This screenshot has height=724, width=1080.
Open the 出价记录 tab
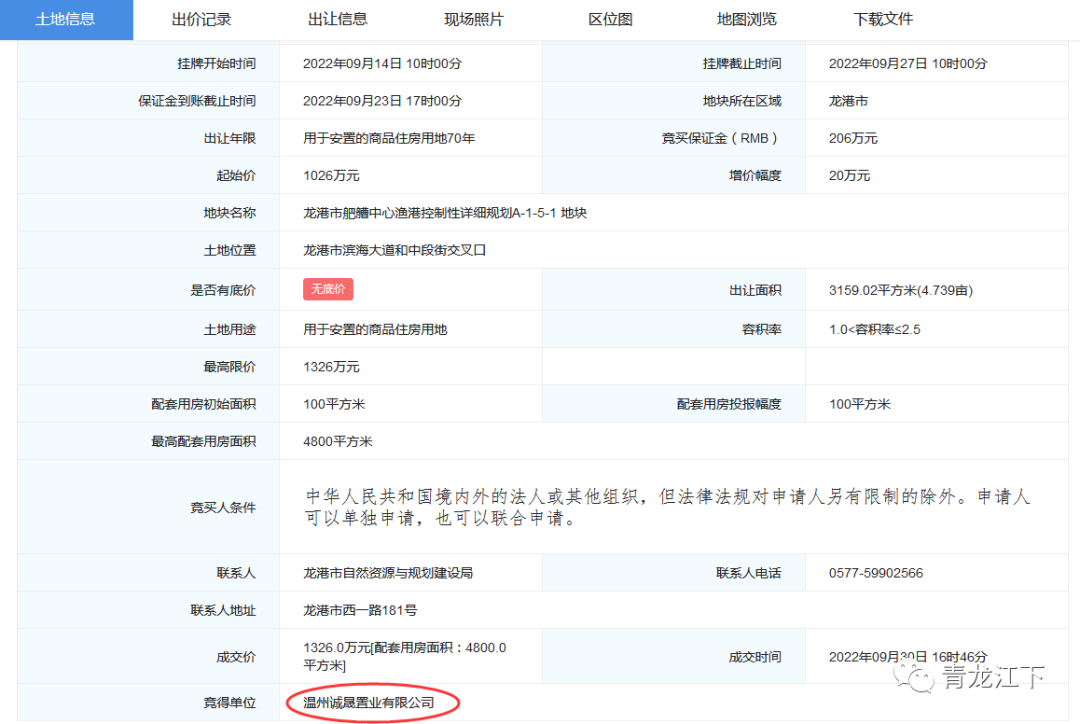201,19
